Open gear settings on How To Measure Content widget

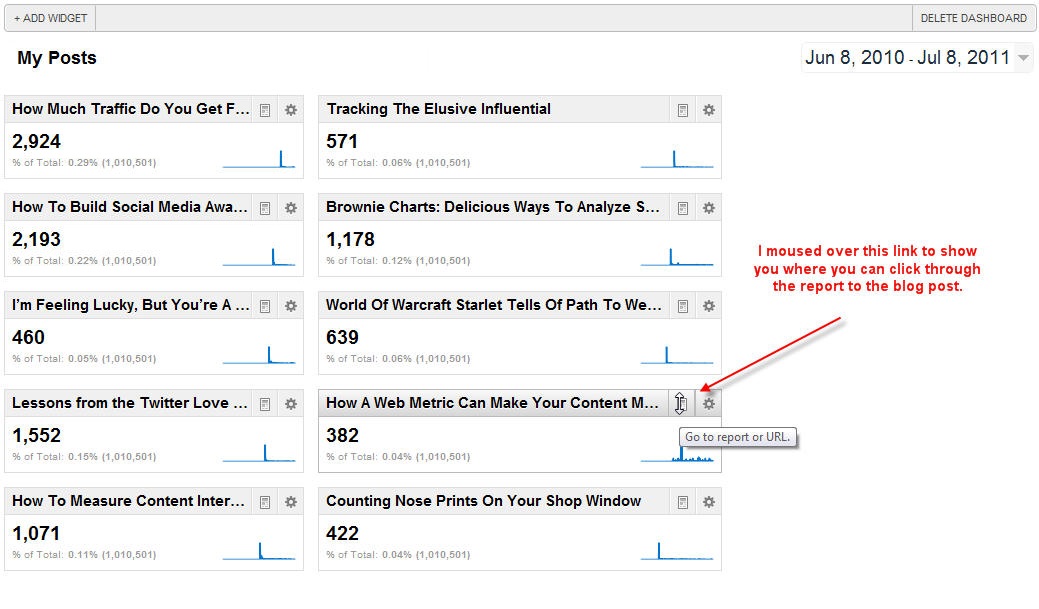[x=291, y=502]
